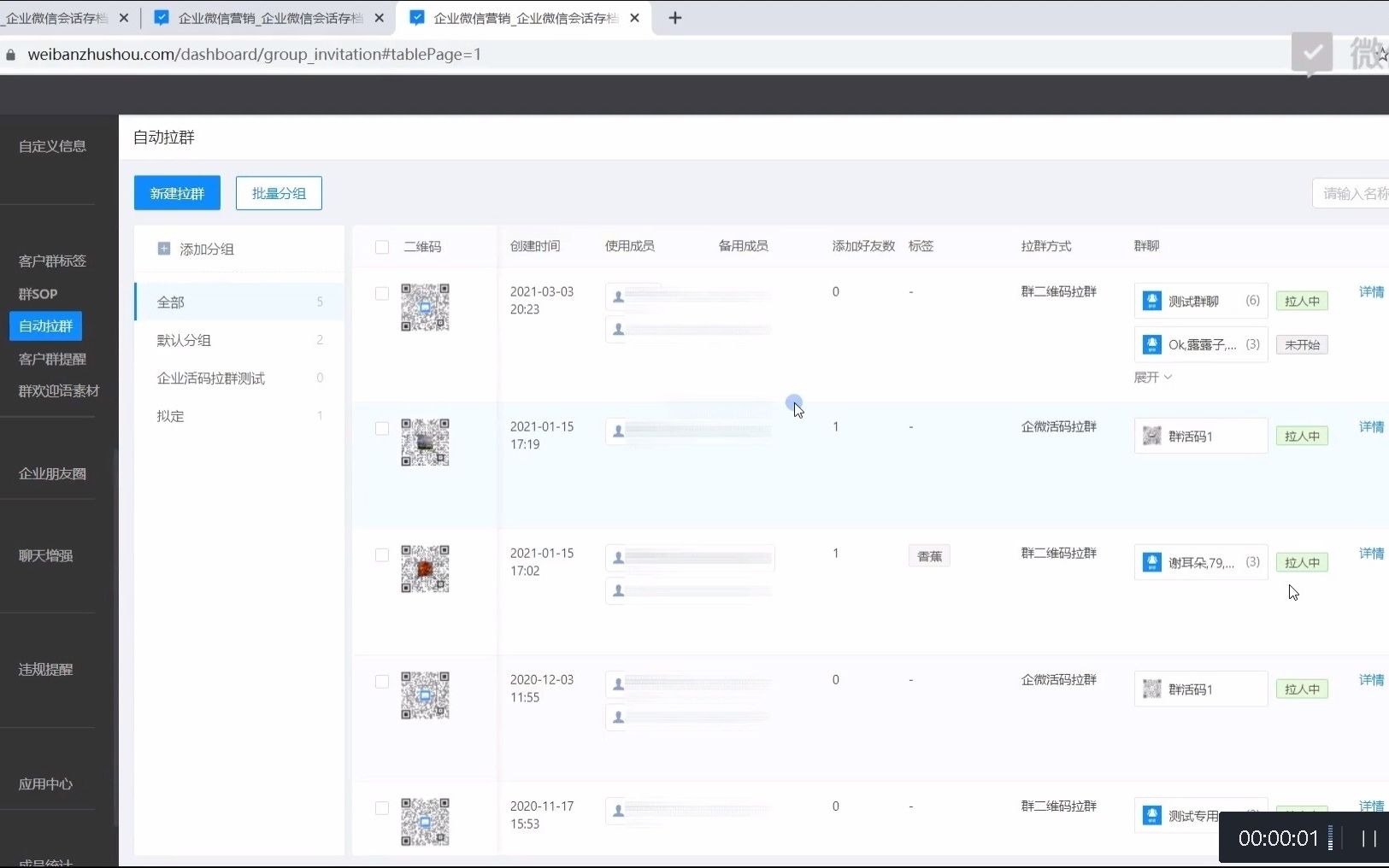The image size is (1389, 868).
Task: Open 详情 for the 2020-12-03 row
Action: 1371,679
